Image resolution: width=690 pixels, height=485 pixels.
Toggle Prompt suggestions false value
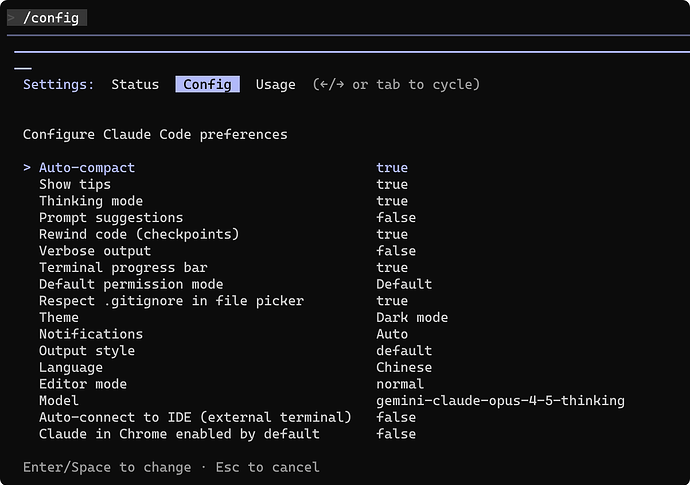pos(396,217)
